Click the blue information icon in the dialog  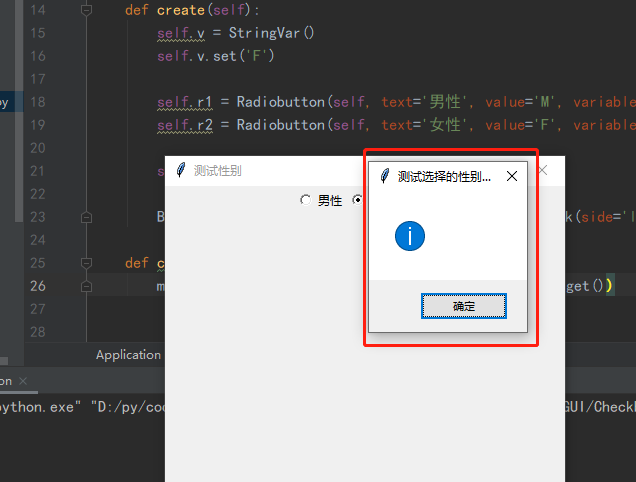click(410, 236)
